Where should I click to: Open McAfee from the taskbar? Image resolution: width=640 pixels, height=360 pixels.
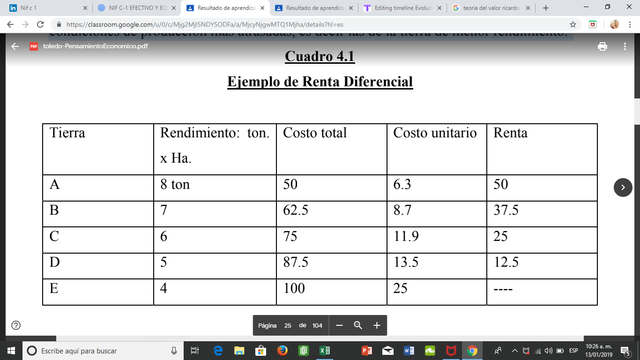451,351
